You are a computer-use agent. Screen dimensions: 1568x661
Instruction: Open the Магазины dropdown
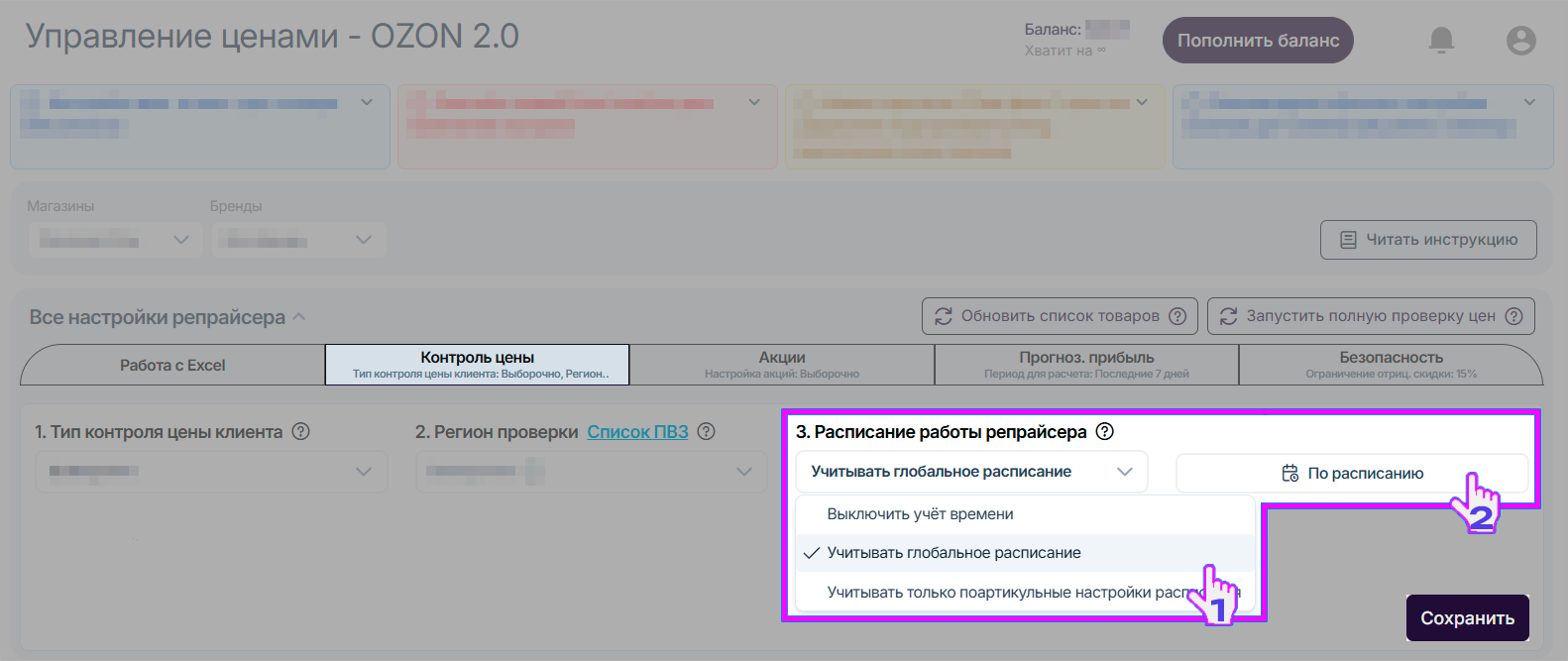tap(115, 240)
